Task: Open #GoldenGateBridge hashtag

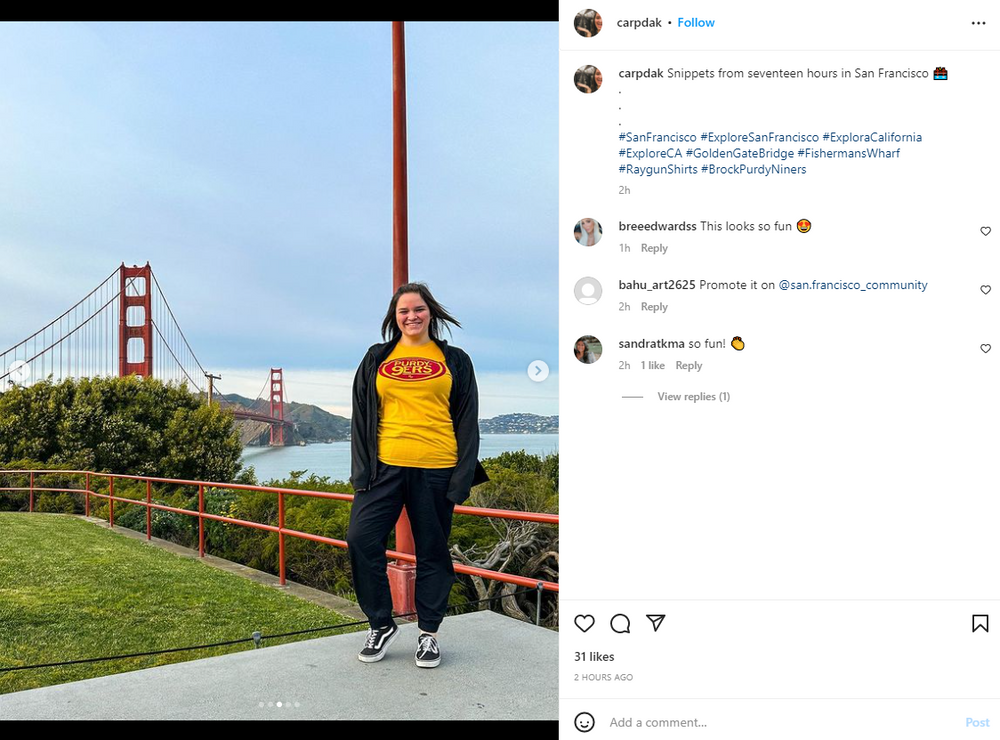Action: coord(739,153)
